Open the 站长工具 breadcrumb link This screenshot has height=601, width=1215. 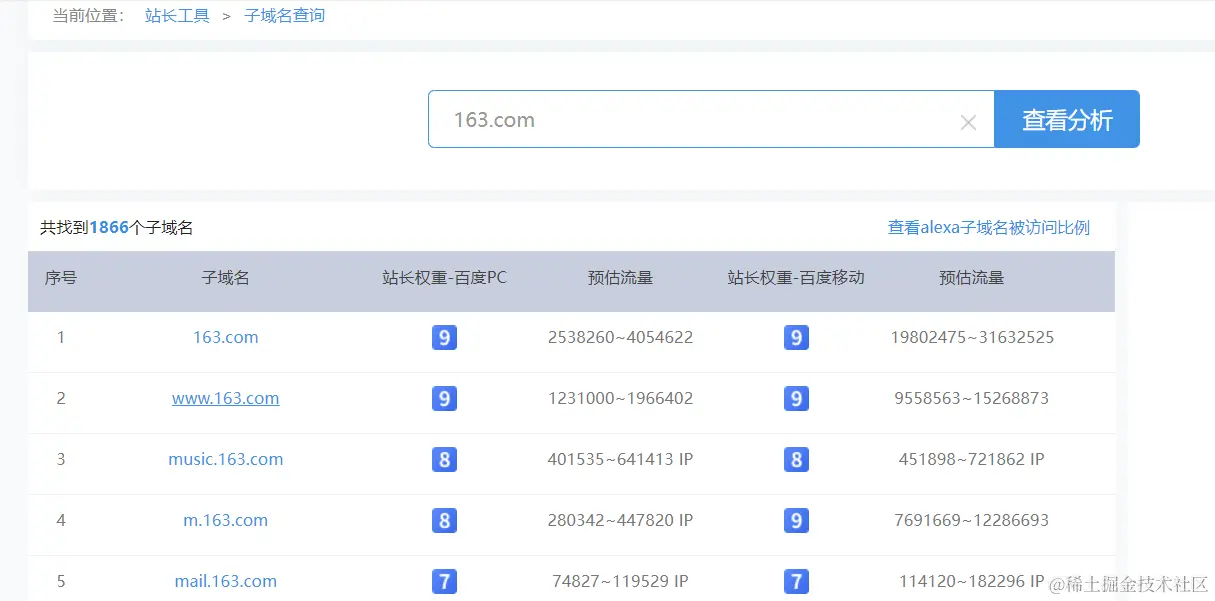click(177, 16)
